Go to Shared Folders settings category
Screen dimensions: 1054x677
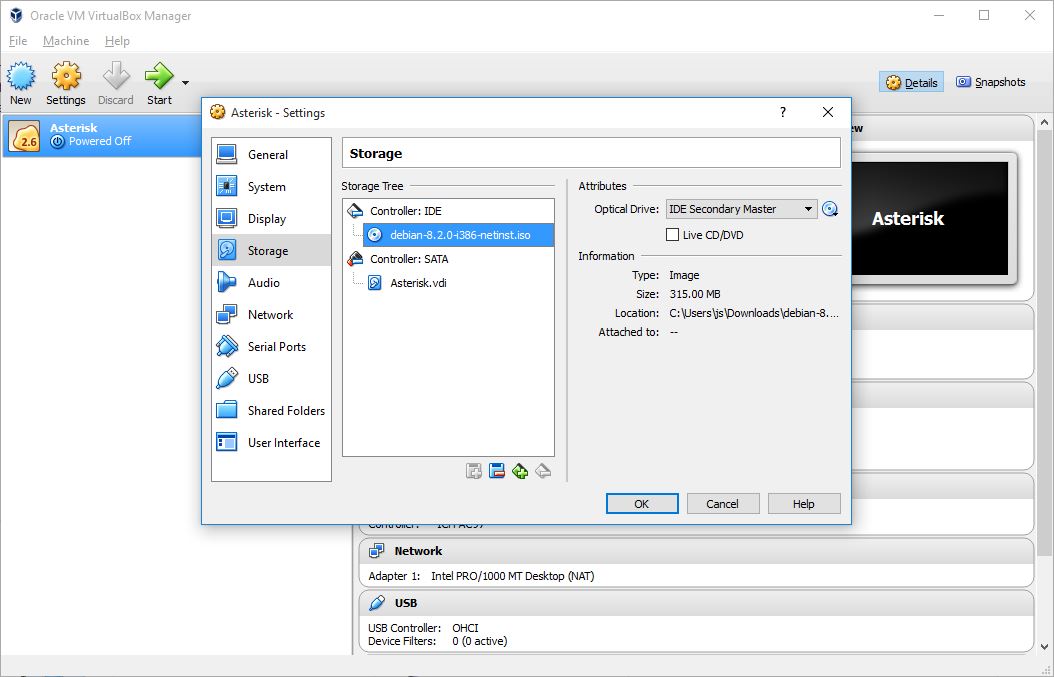point(272,411)
